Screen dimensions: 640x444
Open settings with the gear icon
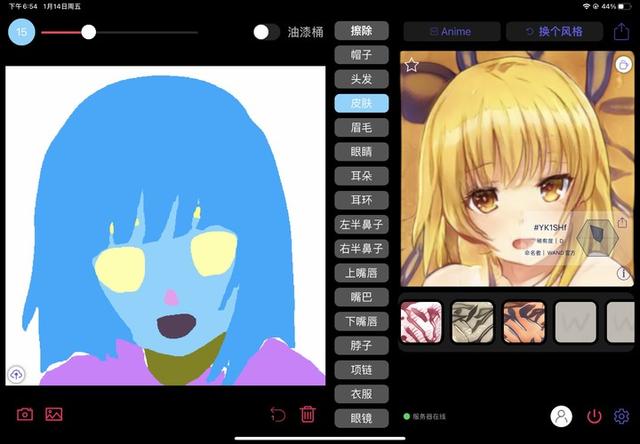[622, 416]
